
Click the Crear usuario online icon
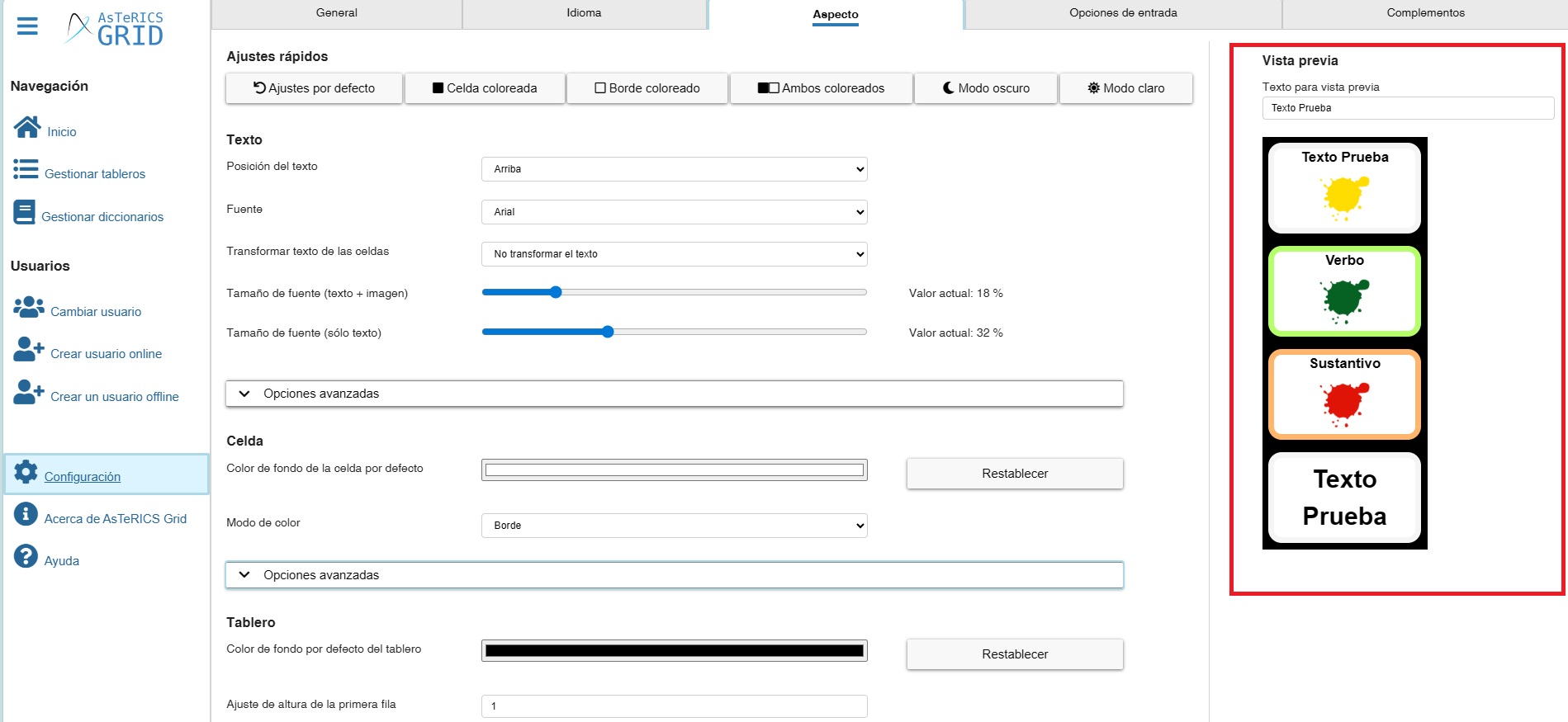(x=29, y=349)
